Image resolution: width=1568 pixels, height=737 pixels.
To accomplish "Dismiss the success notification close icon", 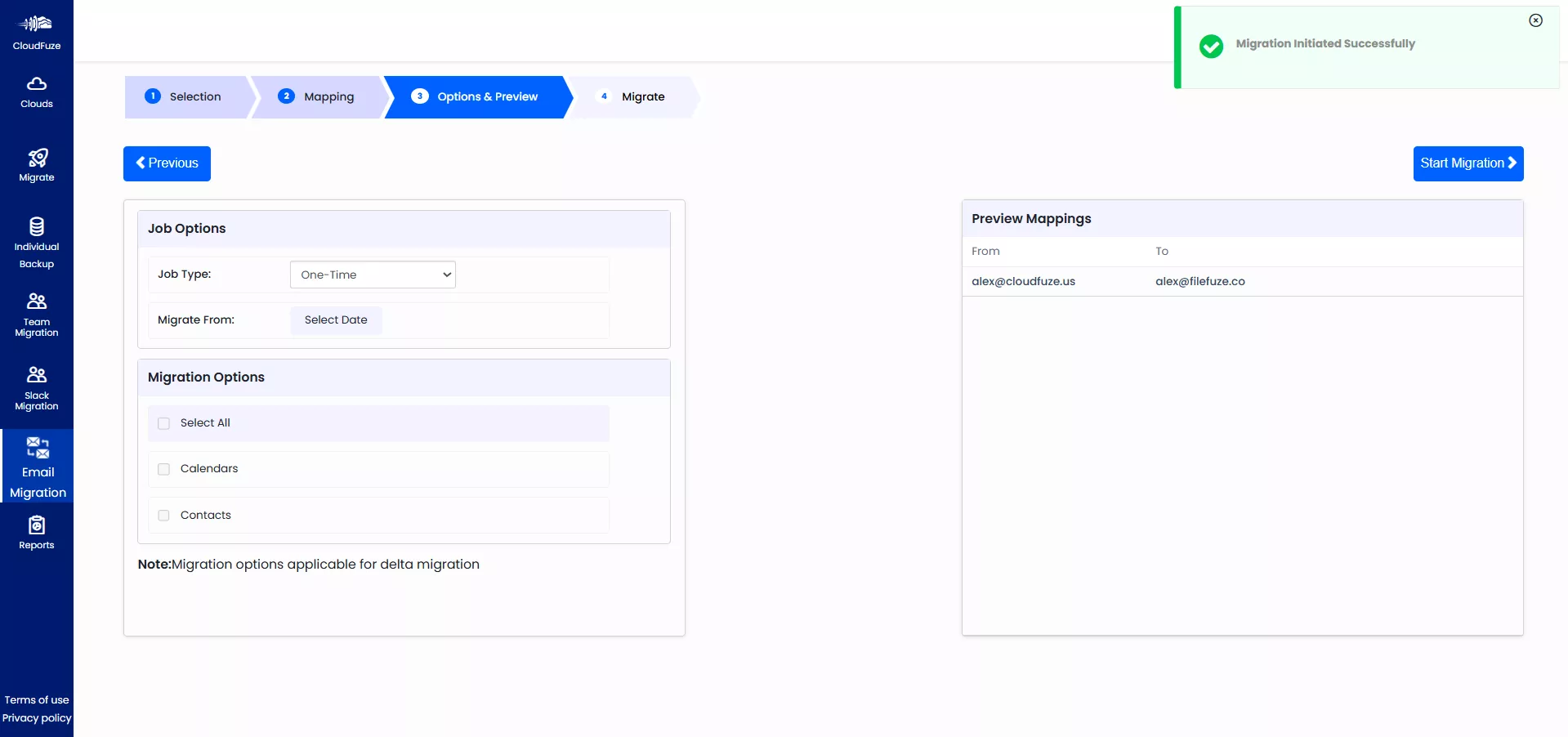I will 1535,20.
